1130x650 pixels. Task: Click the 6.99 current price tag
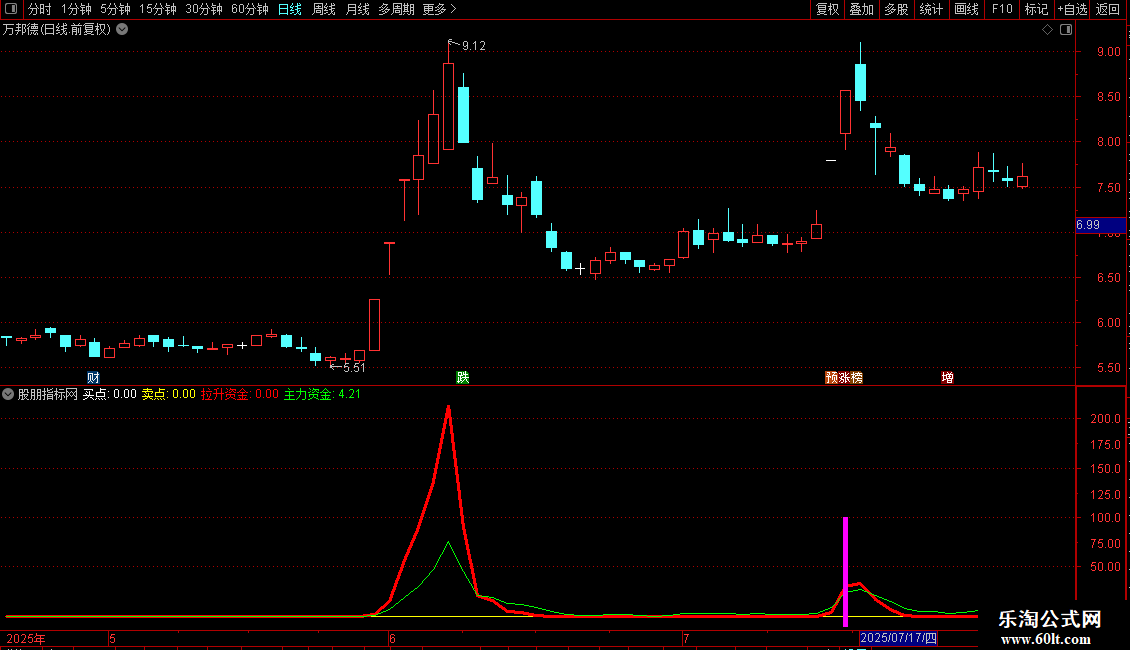pyautogui.click(x=1100, y=225)
